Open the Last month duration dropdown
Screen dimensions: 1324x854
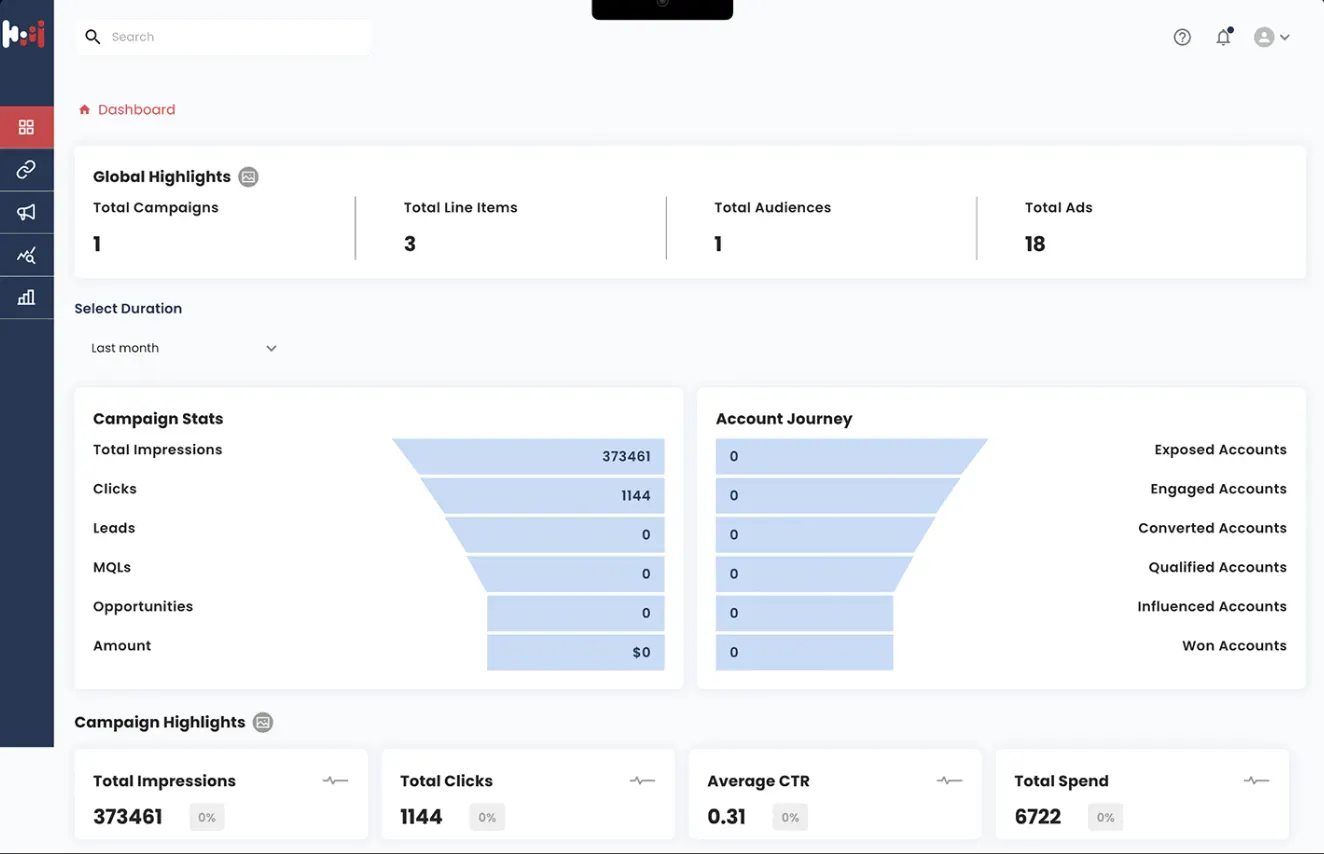coord(183,348)
